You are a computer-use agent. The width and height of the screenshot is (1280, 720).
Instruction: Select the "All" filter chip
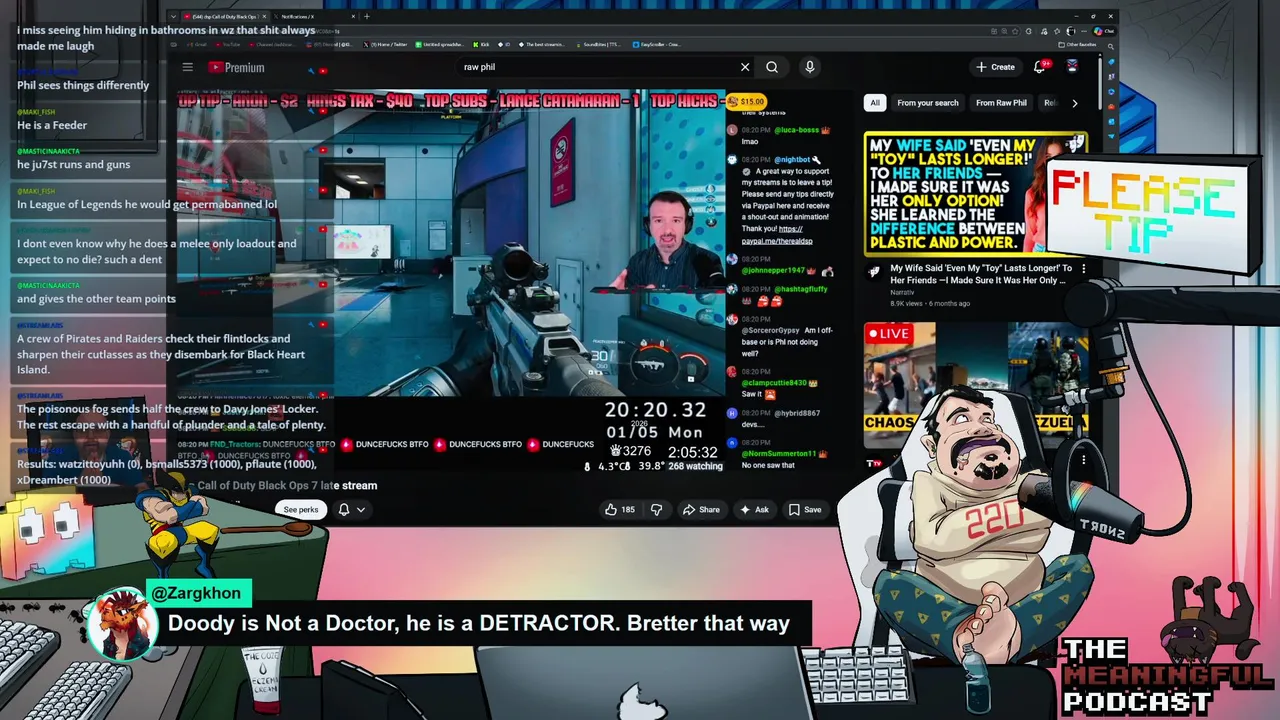click(875, 103)
